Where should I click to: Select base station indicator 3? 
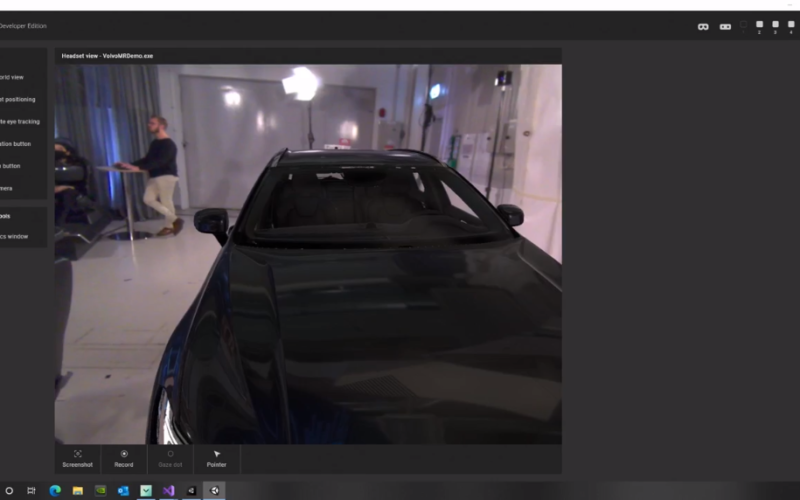pyautogui.click(x=775, y=26)
